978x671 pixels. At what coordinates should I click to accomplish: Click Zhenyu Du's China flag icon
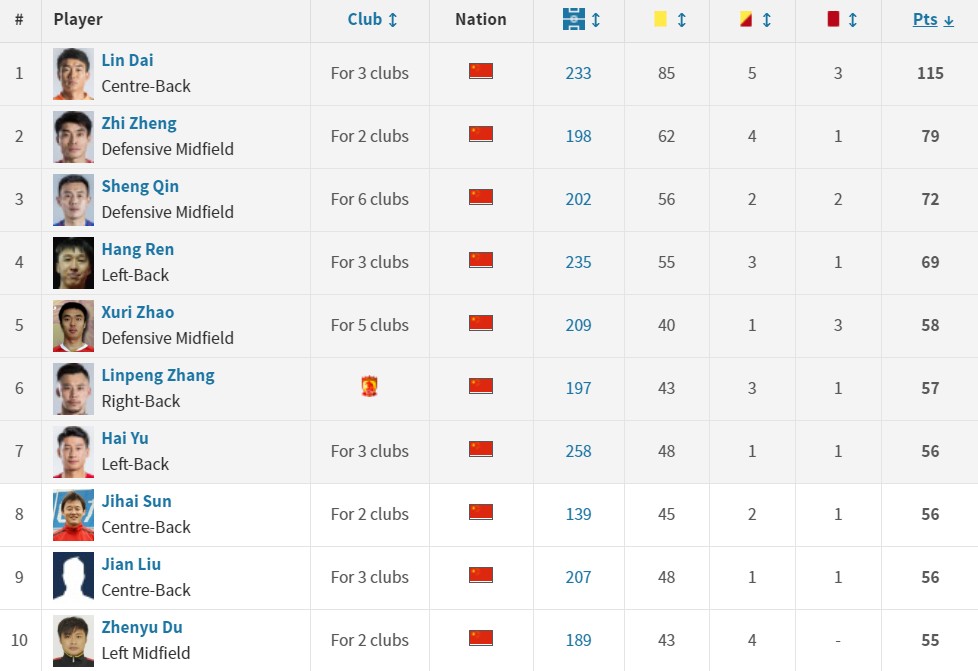click(481, 639)
